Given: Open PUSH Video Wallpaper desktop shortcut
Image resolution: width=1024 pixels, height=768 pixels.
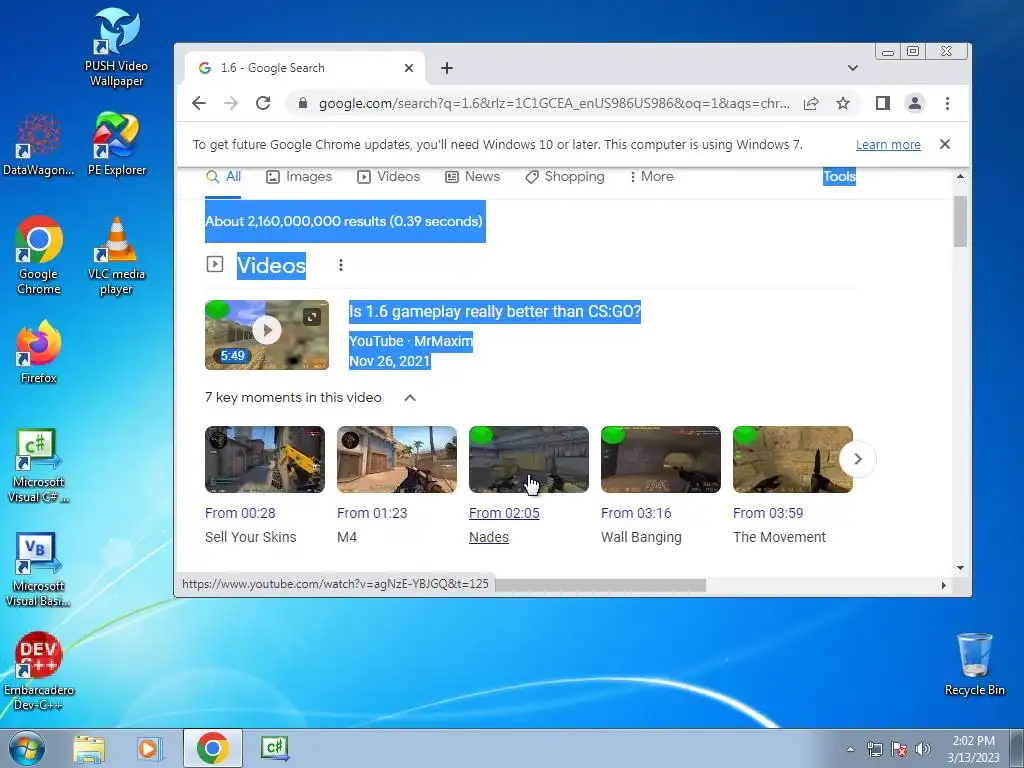Looking at the screenshot, I should point(116,47).
